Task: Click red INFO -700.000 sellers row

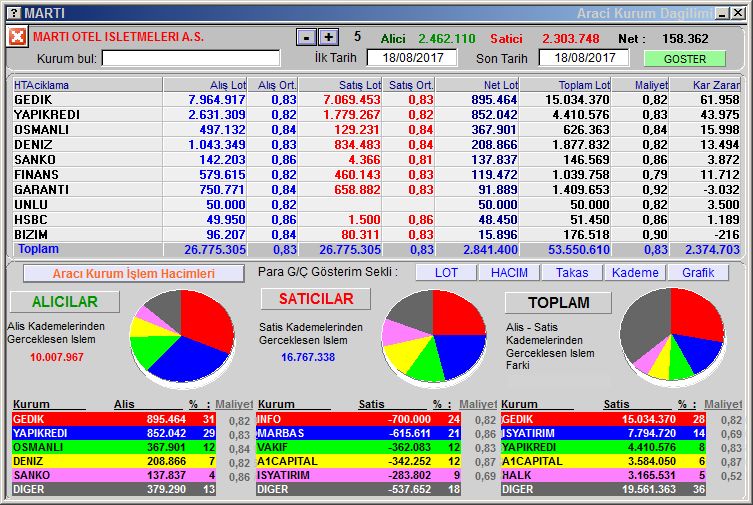Action: [359, 419]
